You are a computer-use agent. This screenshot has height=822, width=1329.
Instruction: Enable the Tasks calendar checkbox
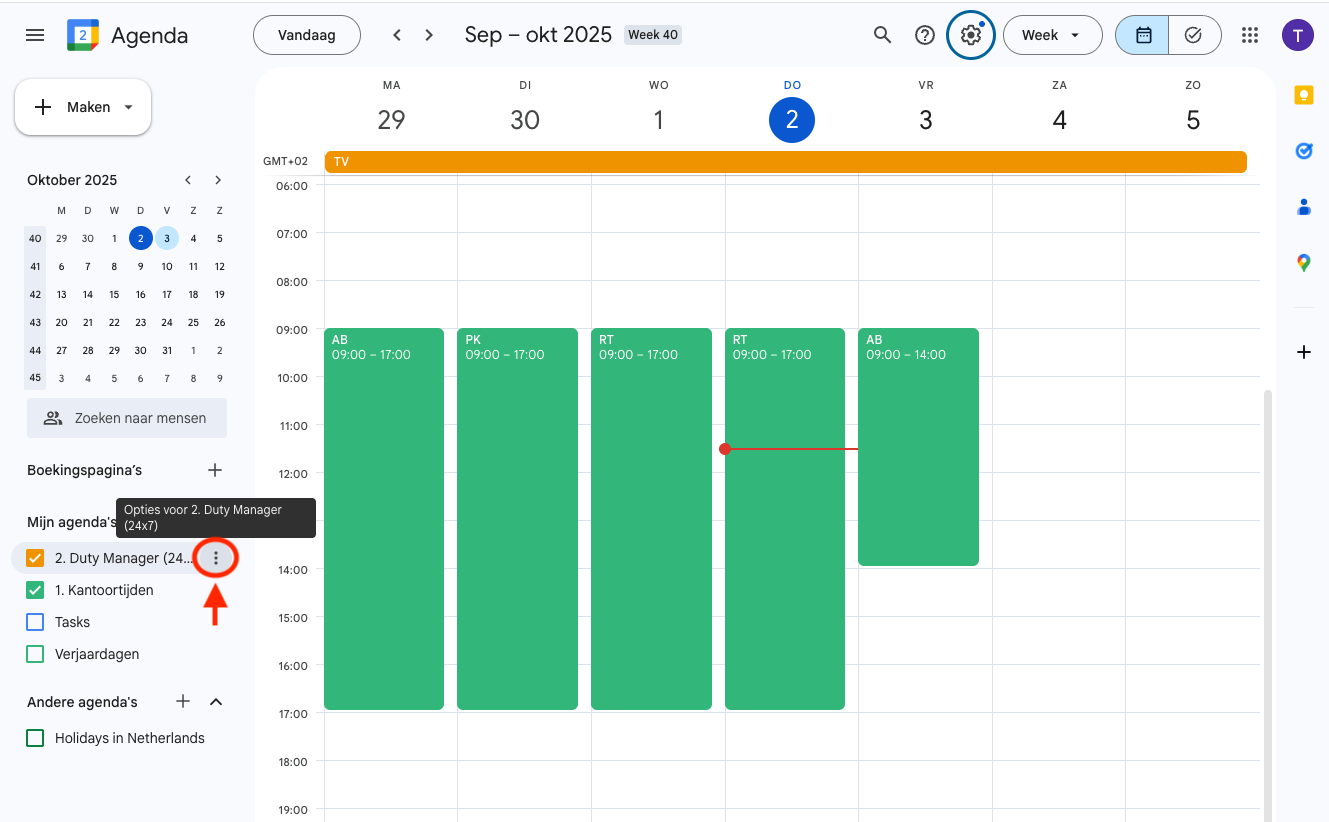pos(35,622)
